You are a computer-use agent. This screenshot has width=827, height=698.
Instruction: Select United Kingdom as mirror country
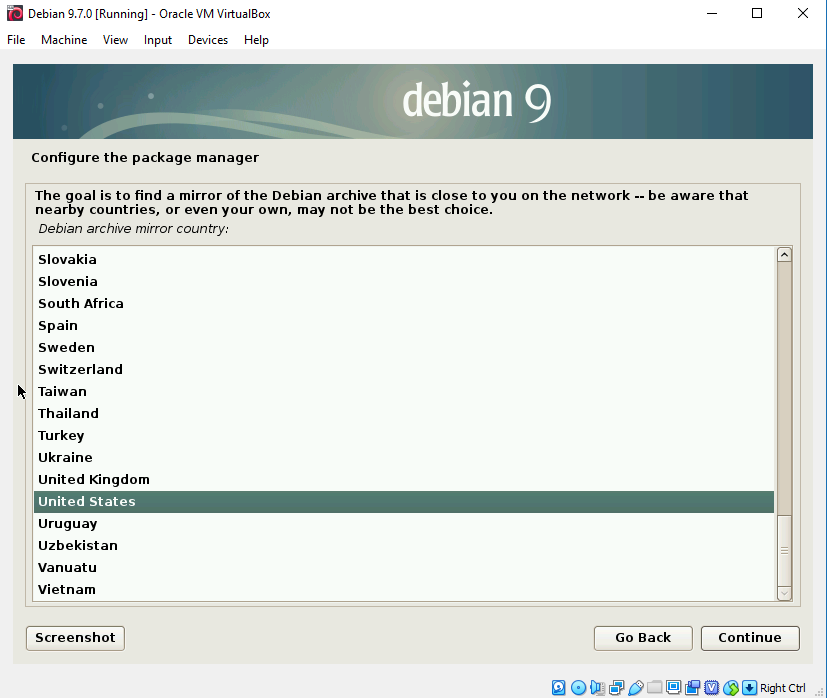pos(404,480)
